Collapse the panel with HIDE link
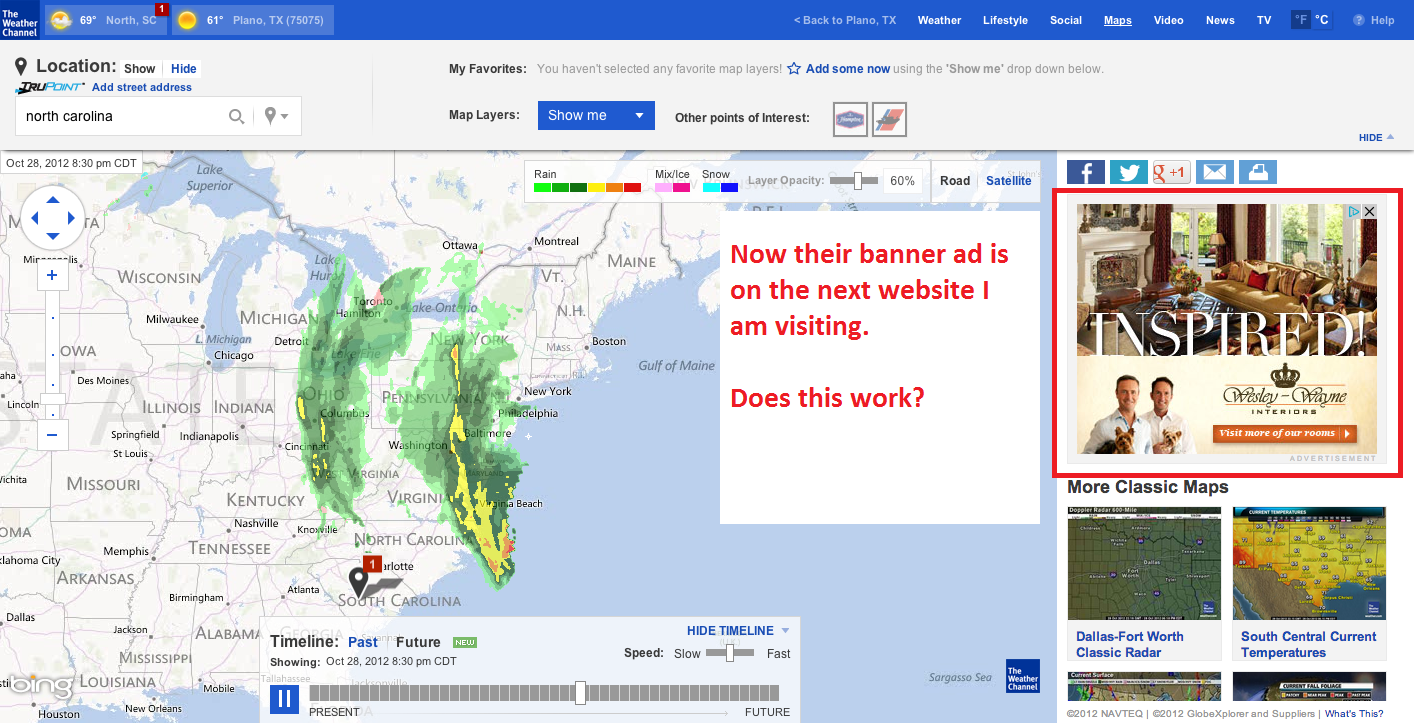 (x=1376, y=138)
